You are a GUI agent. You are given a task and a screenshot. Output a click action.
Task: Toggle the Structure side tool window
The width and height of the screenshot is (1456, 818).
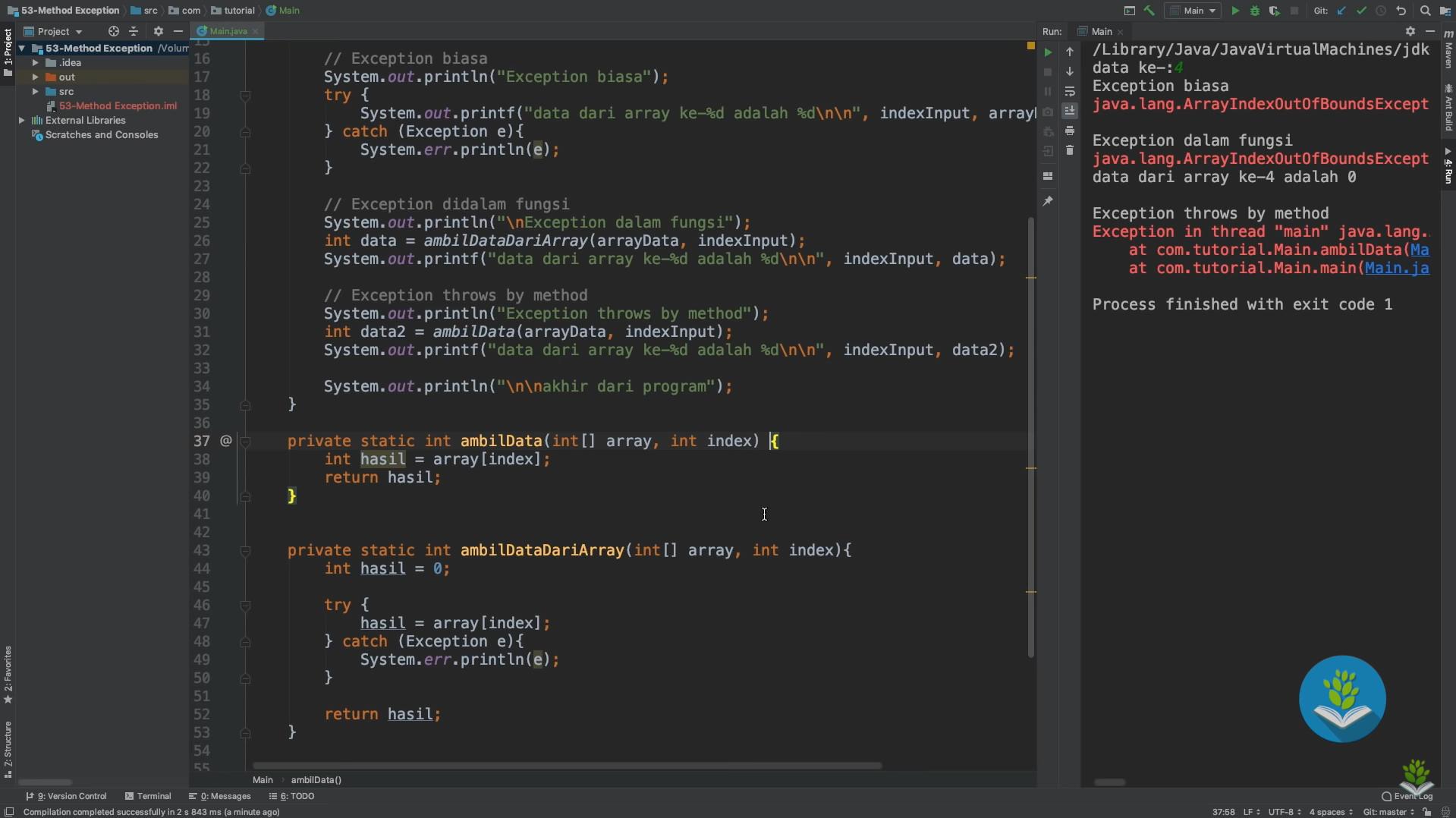(8, 749)
